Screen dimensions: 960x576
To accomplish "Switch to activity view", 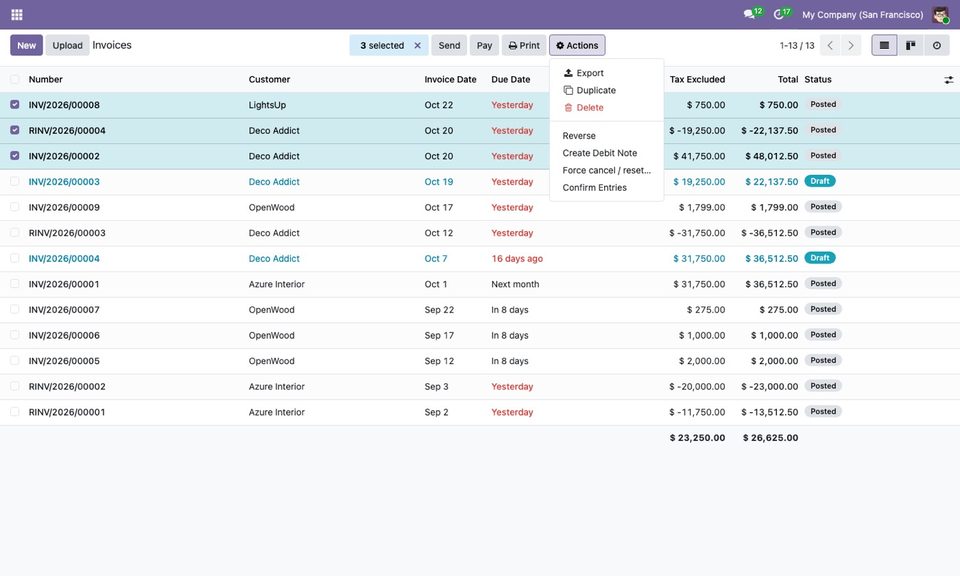I will 937,45.
